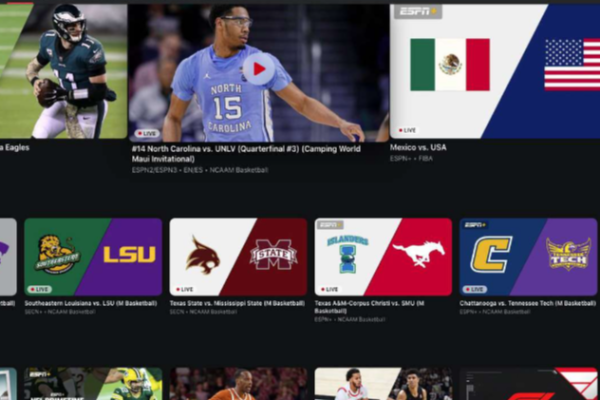Click the LIVE badge on Texas State card
This screenshot has height=400, width=600.
184,289
